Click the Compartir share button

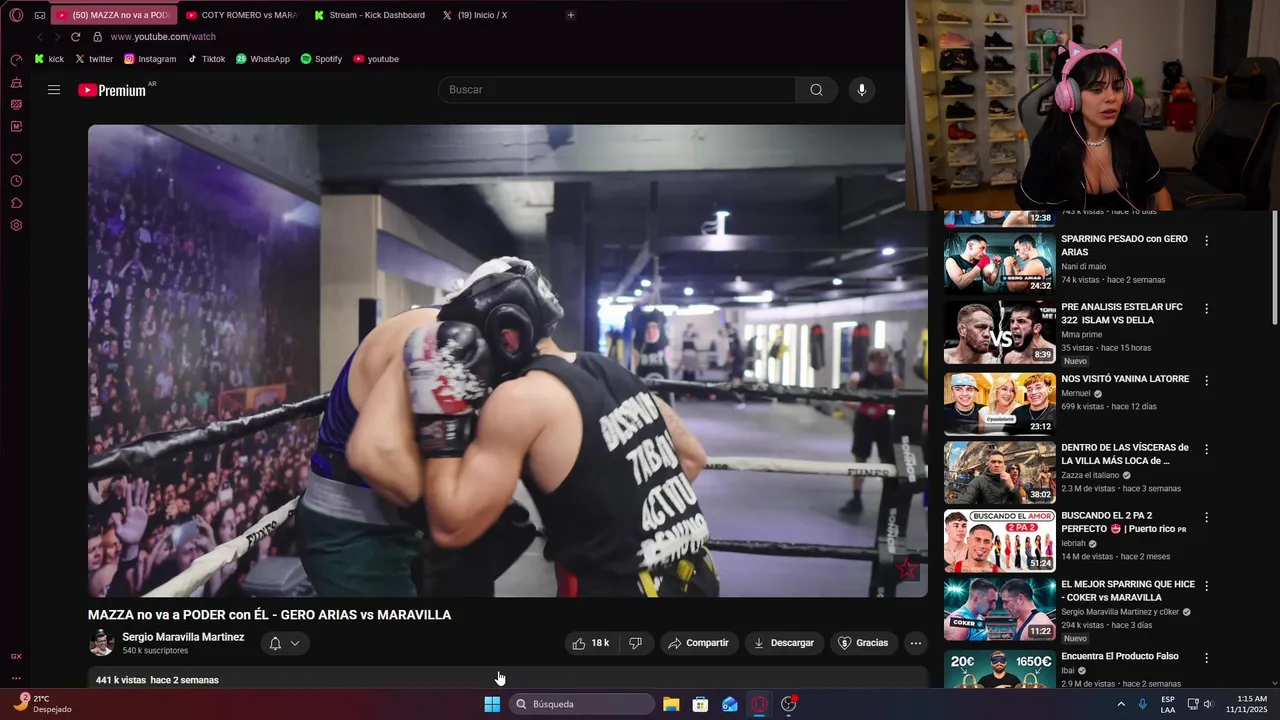pos(698,643)
